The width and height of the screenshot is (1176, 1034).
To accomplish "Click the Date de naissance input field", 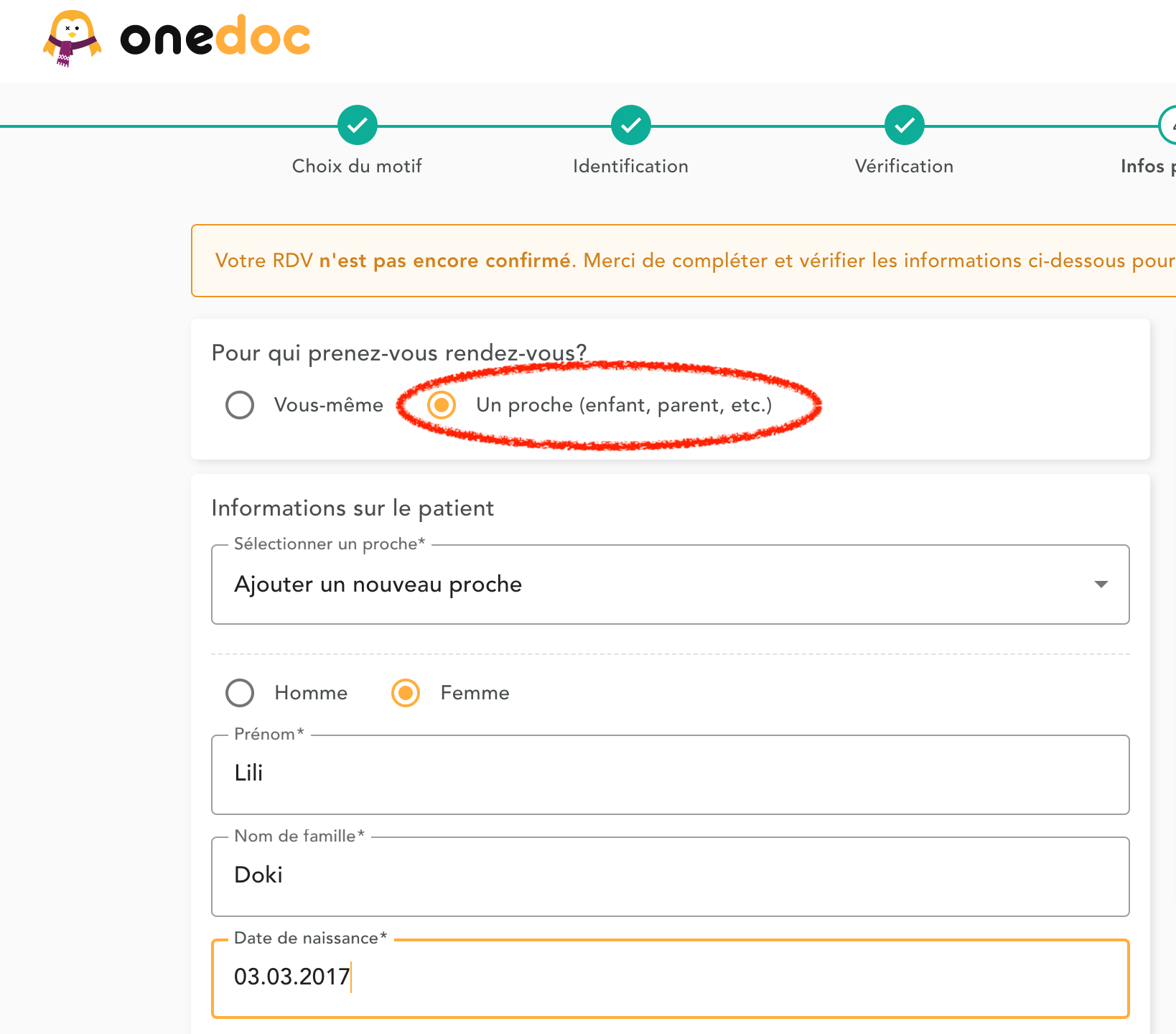I will 671,979.
